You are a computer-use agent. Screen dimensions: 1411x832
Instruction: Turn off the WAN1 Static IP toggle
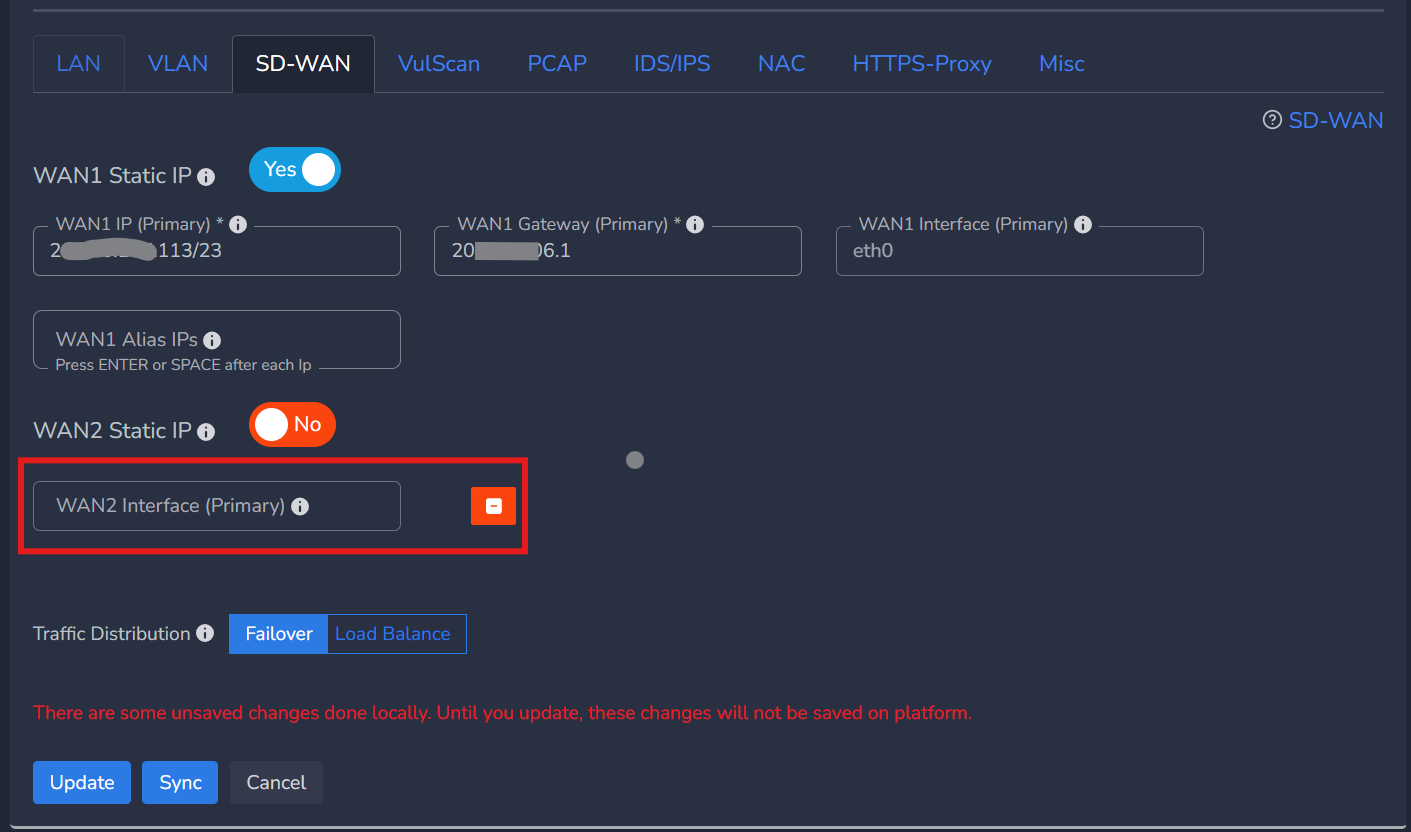click(295, 170)
